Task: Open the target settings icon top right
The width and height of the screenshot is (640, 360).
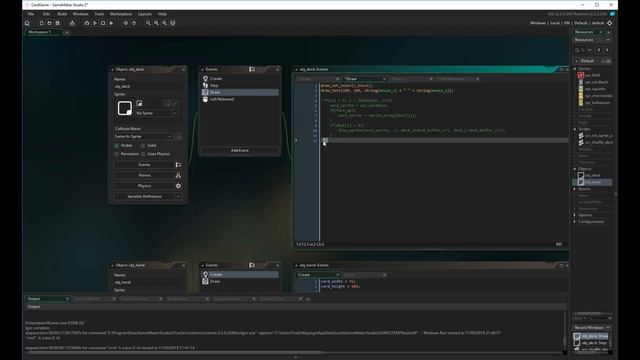Action: tap(609, 23)
